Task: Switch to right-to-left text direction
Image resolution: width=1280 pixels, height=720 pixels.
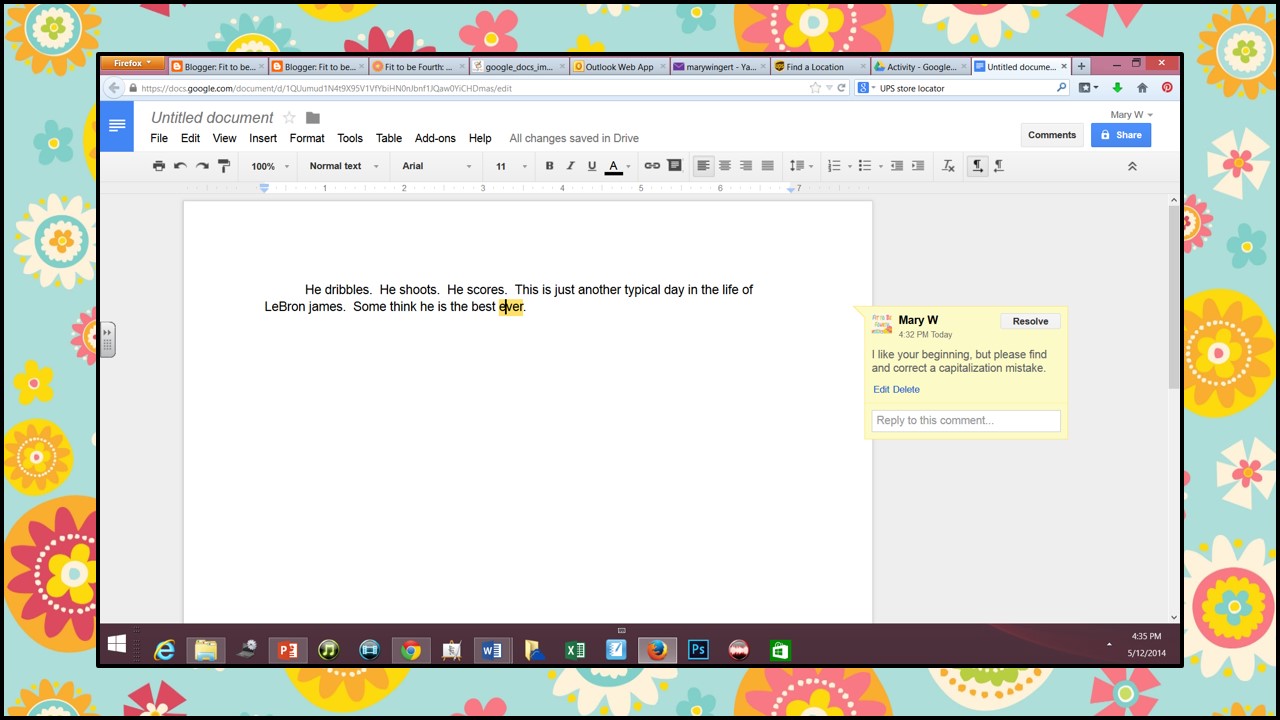Action: pos(999,166)
